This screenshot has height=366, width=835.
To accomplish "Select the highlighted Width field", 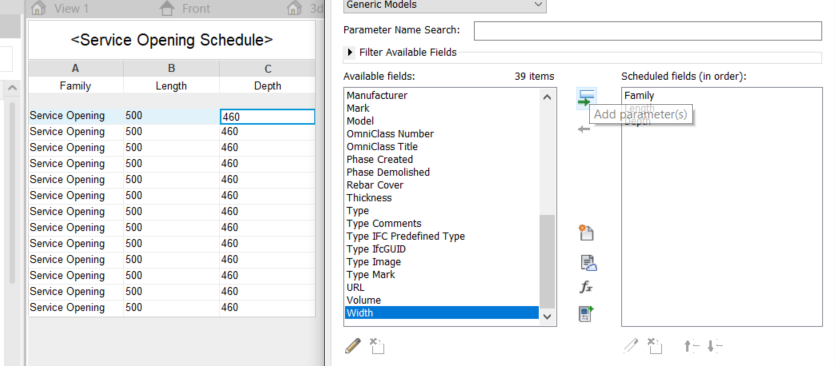I will click(442, 313).
